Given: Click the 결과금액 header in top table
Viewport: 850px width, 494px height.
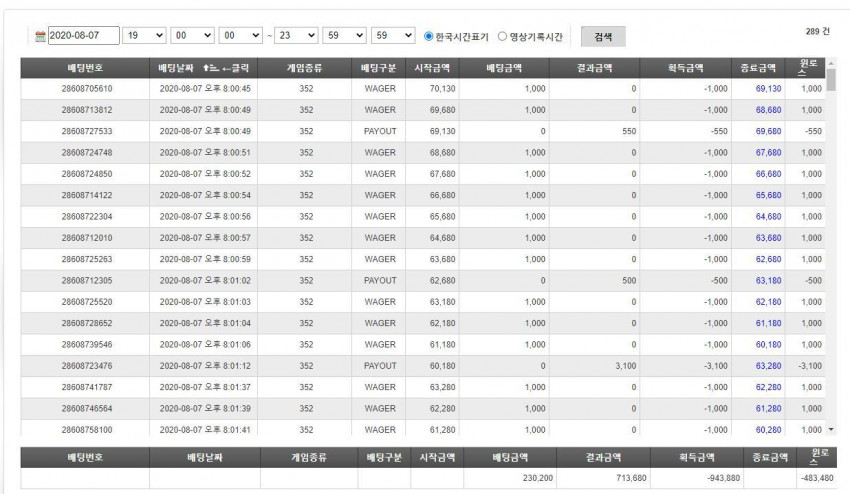Looking at the screenshot, I should tap(594, 68).
